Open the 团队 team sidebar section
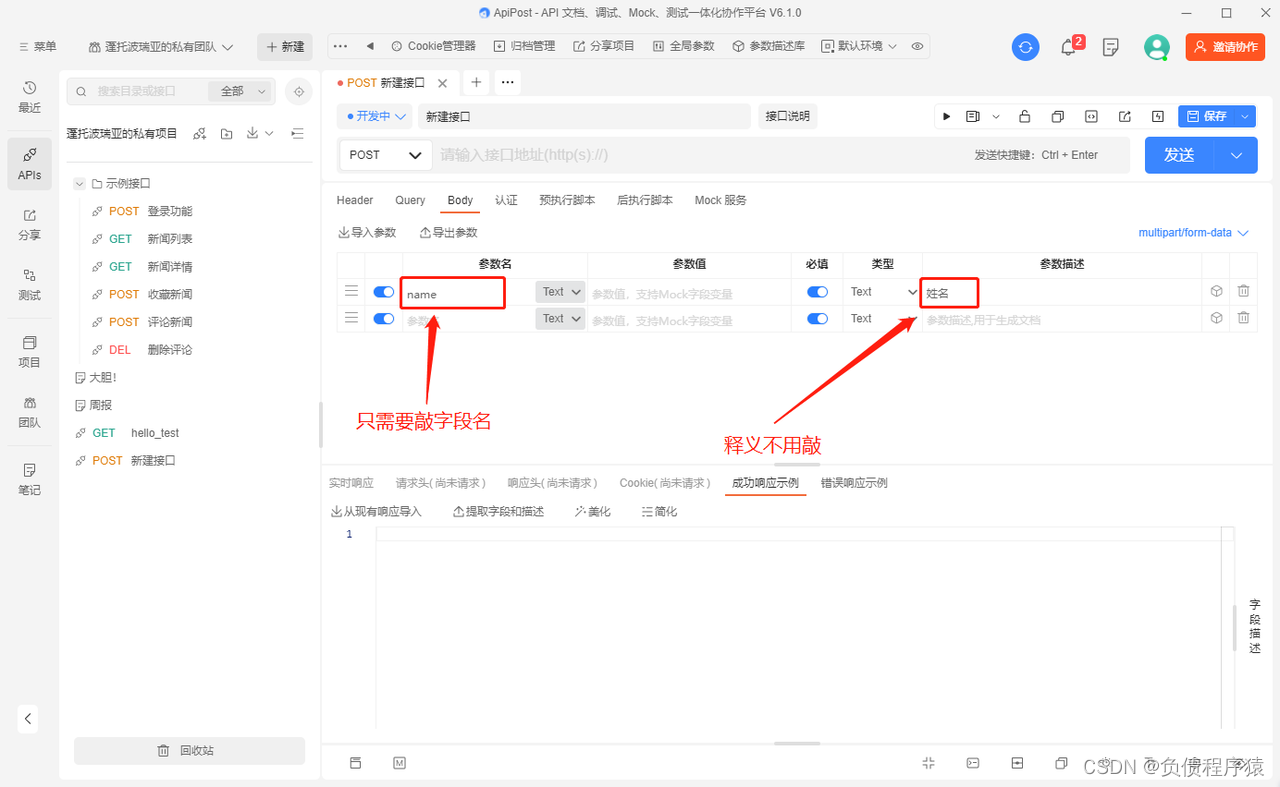 [29, 411]
